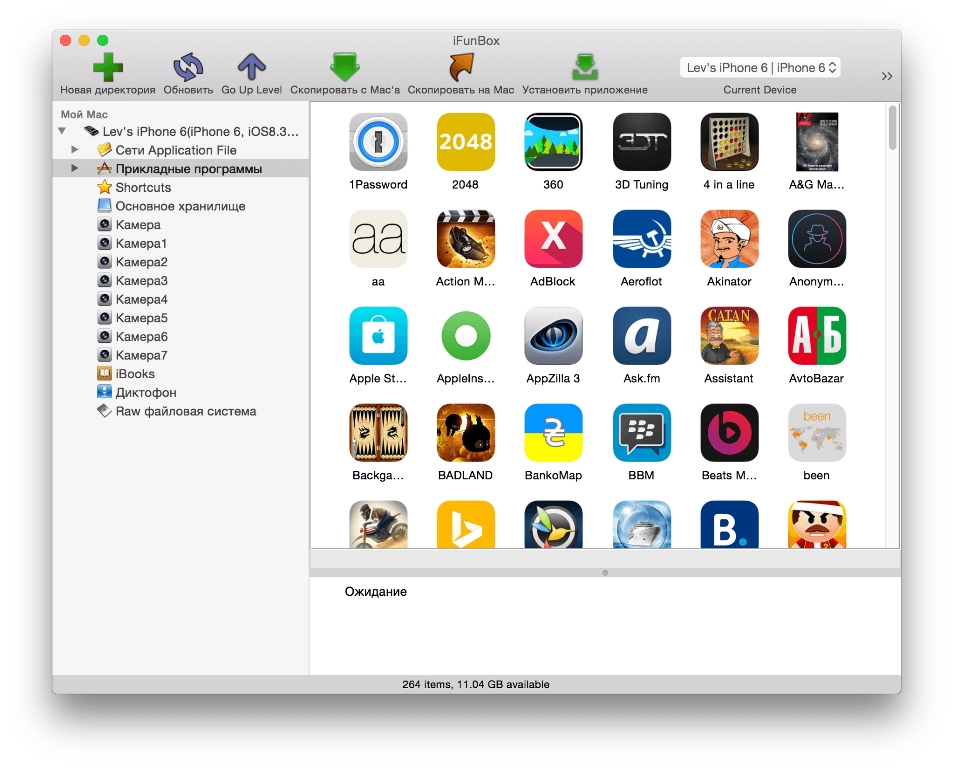Collapse the Lev's iPhone 6 tree node
This screenshot has height=768, width=953.
[x=62, y=131]
